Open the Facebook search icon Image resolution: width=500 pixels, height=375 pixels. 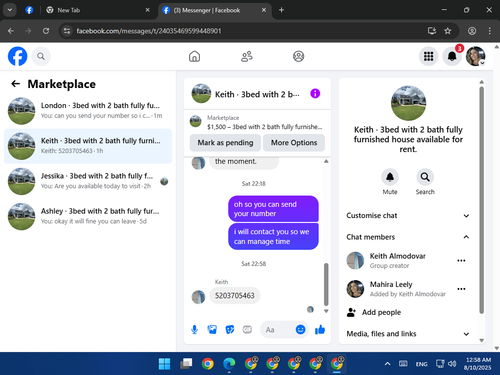(41, 56)
